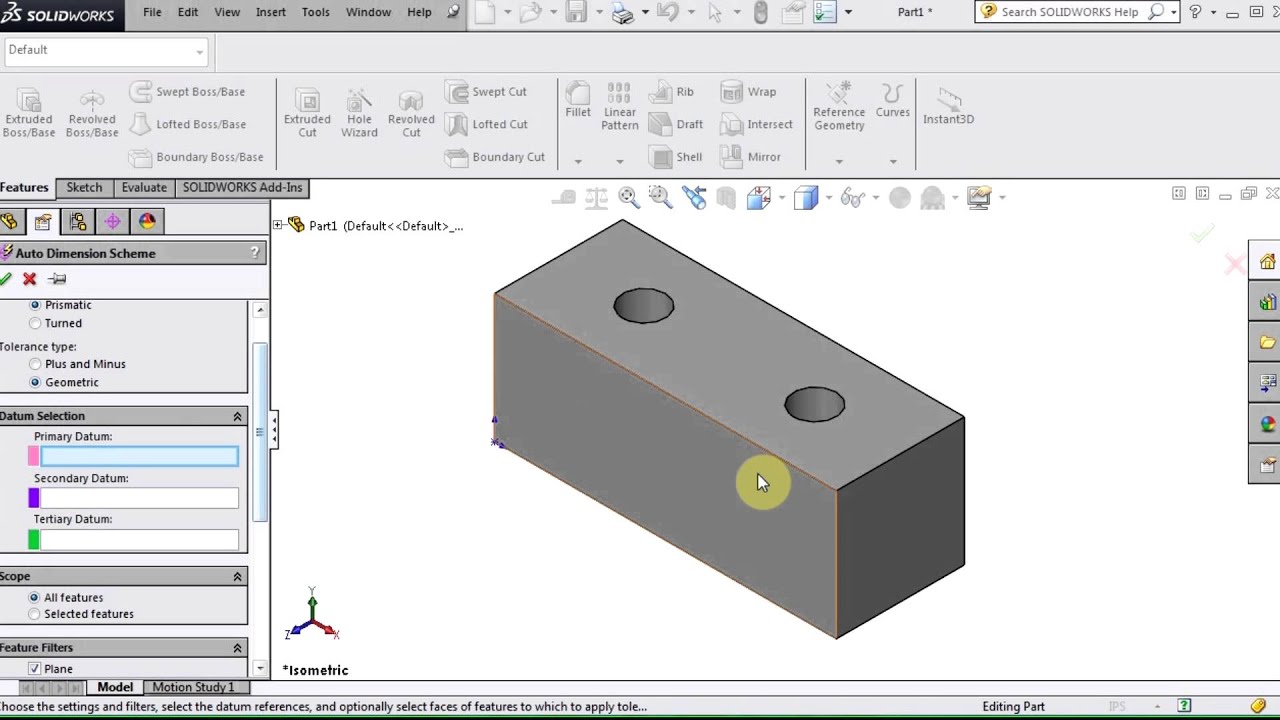Toggle the Plane feature filter checkbox
Screen dimensions: 1280x720
(34, 669)
